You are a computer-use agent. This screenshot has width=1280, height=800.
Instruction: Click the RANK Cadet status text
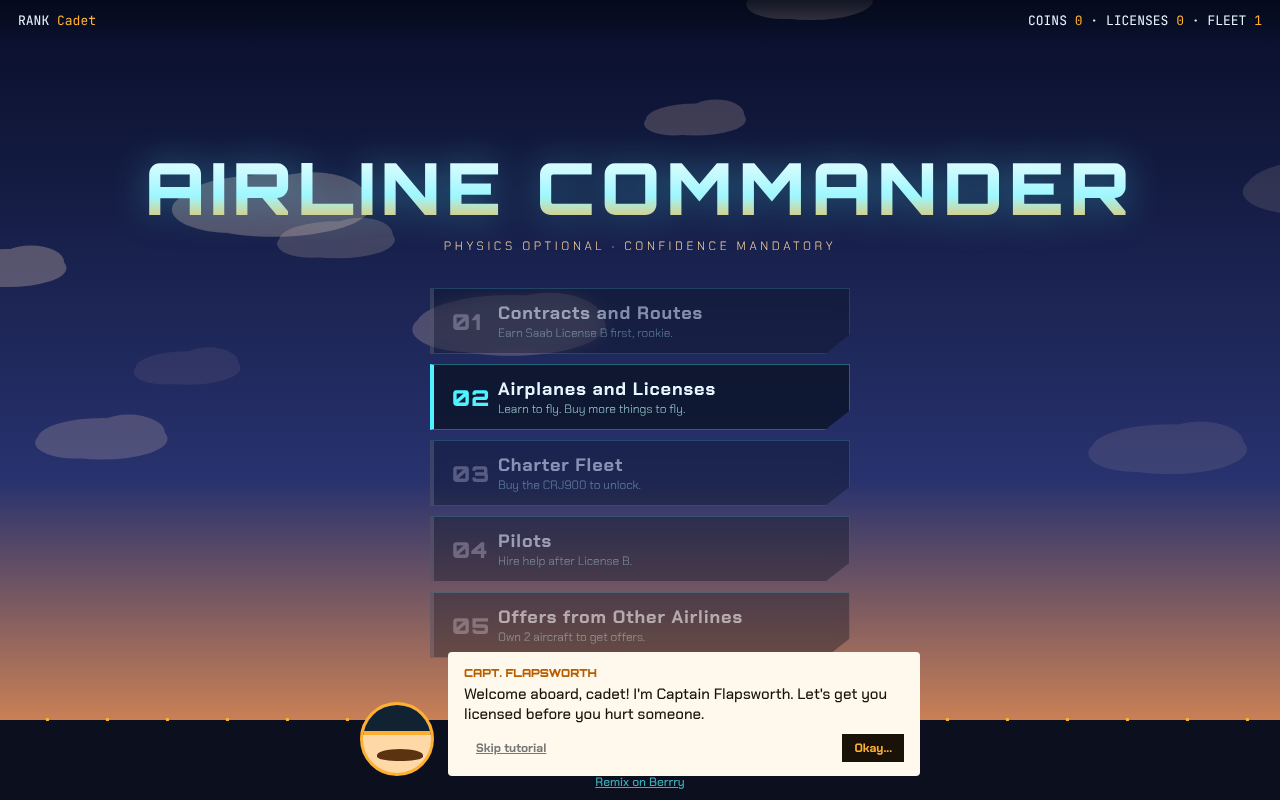tap(57, 20)
